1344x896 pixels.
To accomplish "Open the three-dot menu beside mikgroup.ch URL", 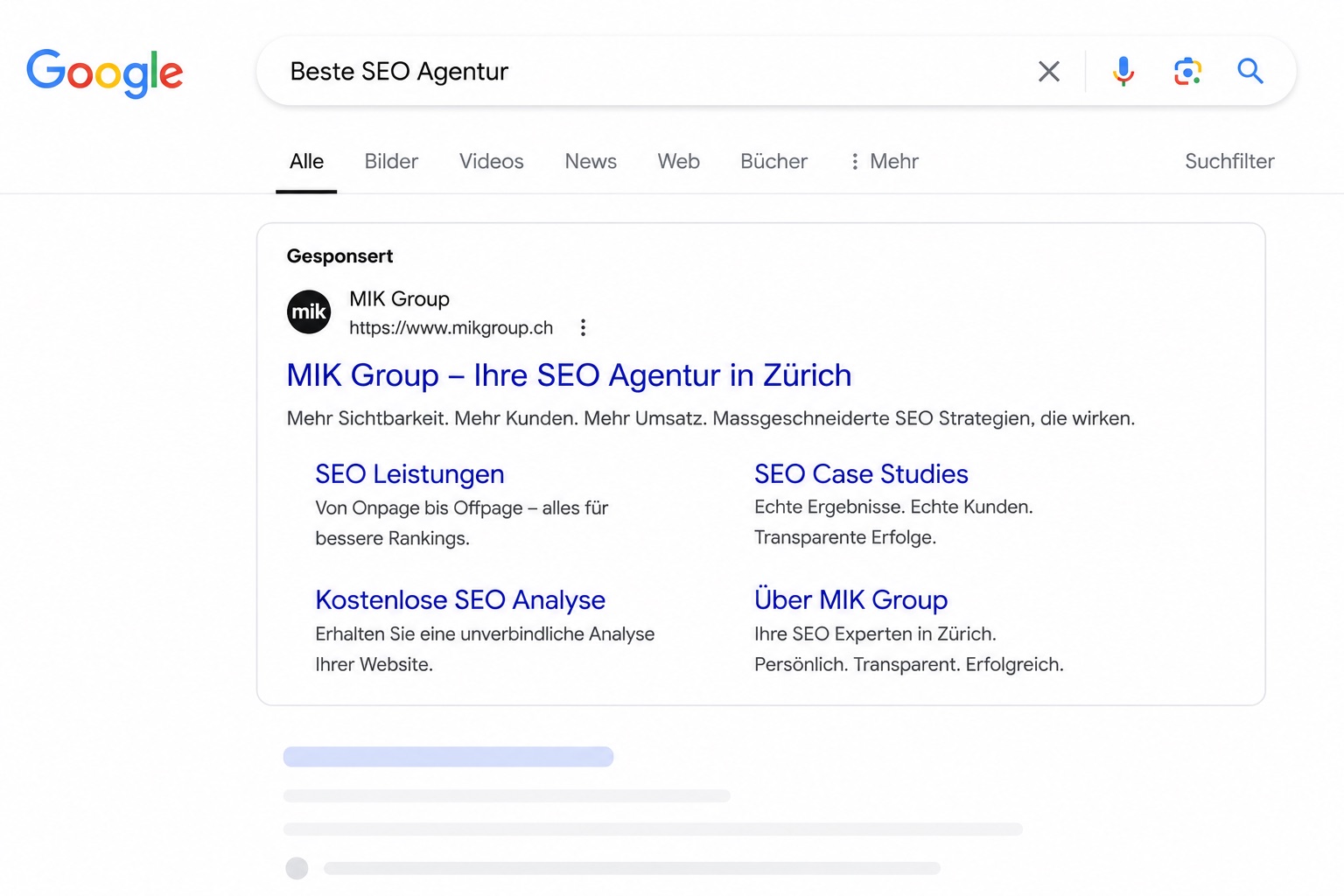I will (x=583, y=327).
